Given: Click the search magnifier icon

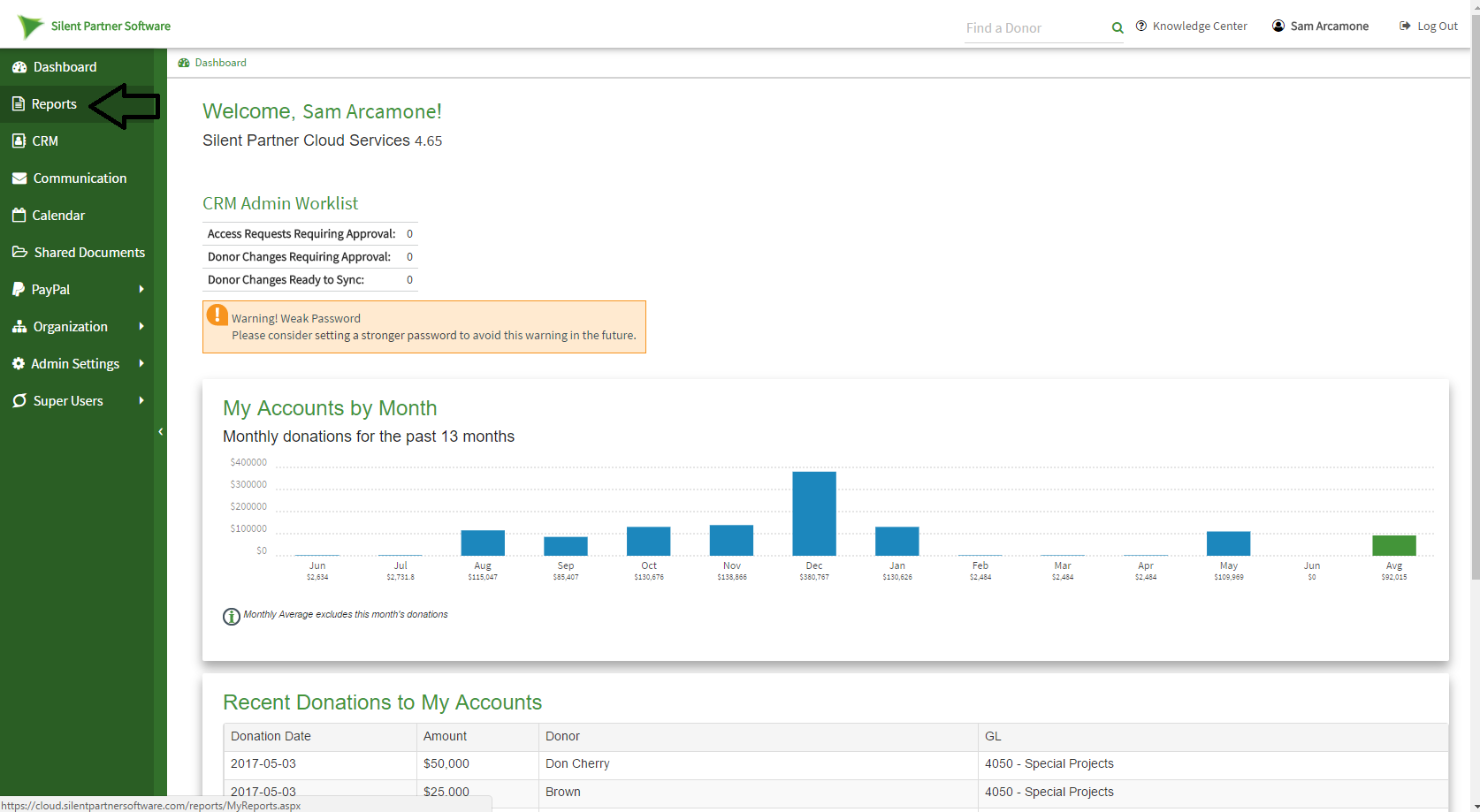Looking at the screenshot, I should point(1118,28).
